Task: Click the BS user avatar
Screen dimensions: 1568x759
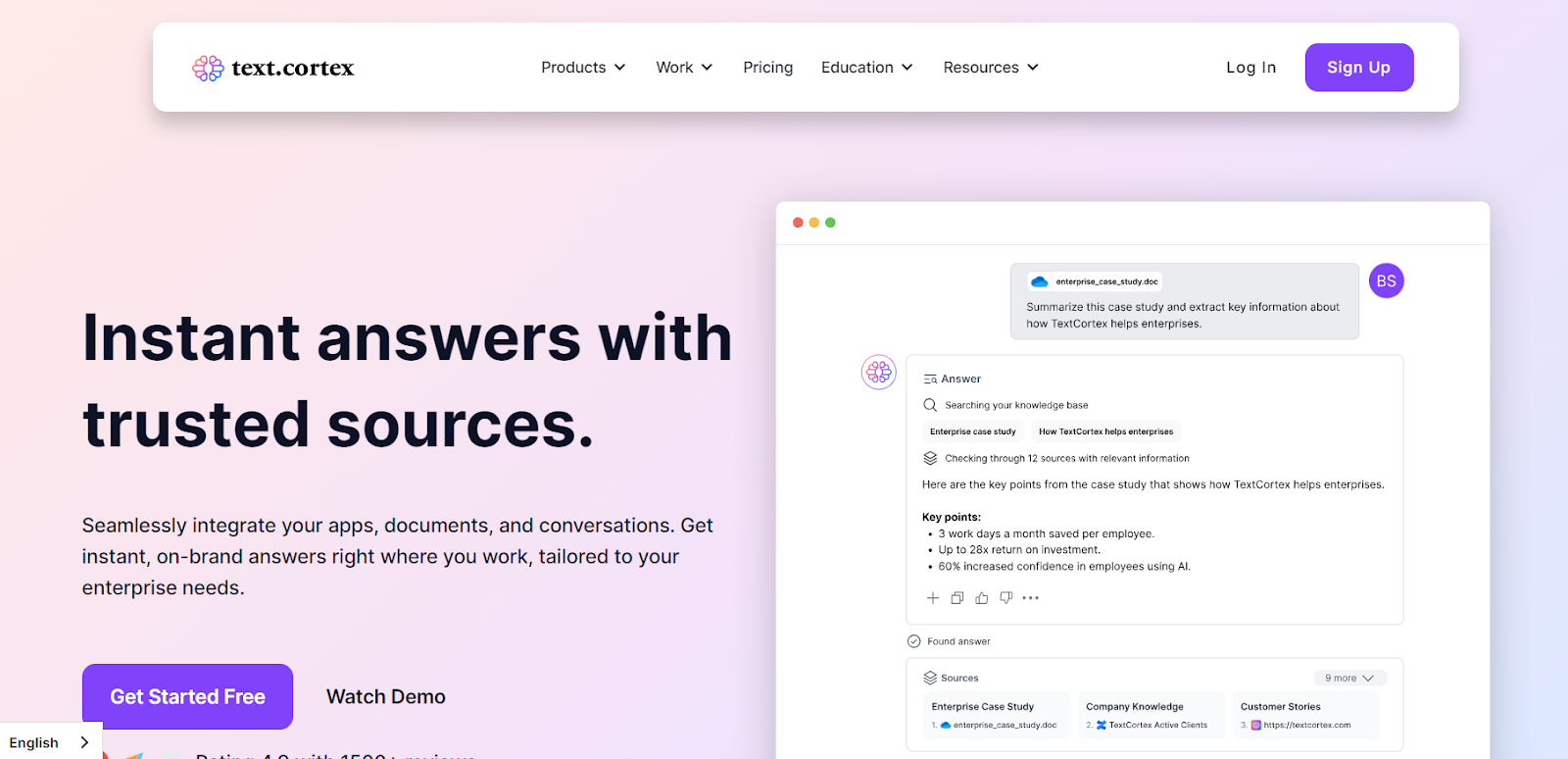Action: [1386, 281]
